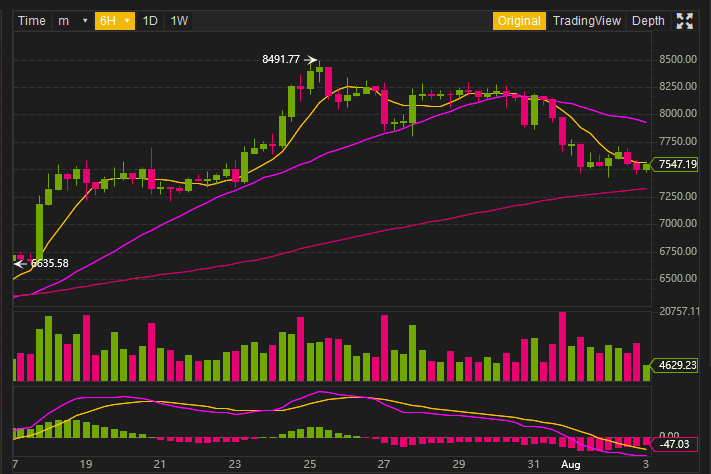Expand the 6H interval dropdown arrow
Viewport: 711px width, 474px height.
127,21
